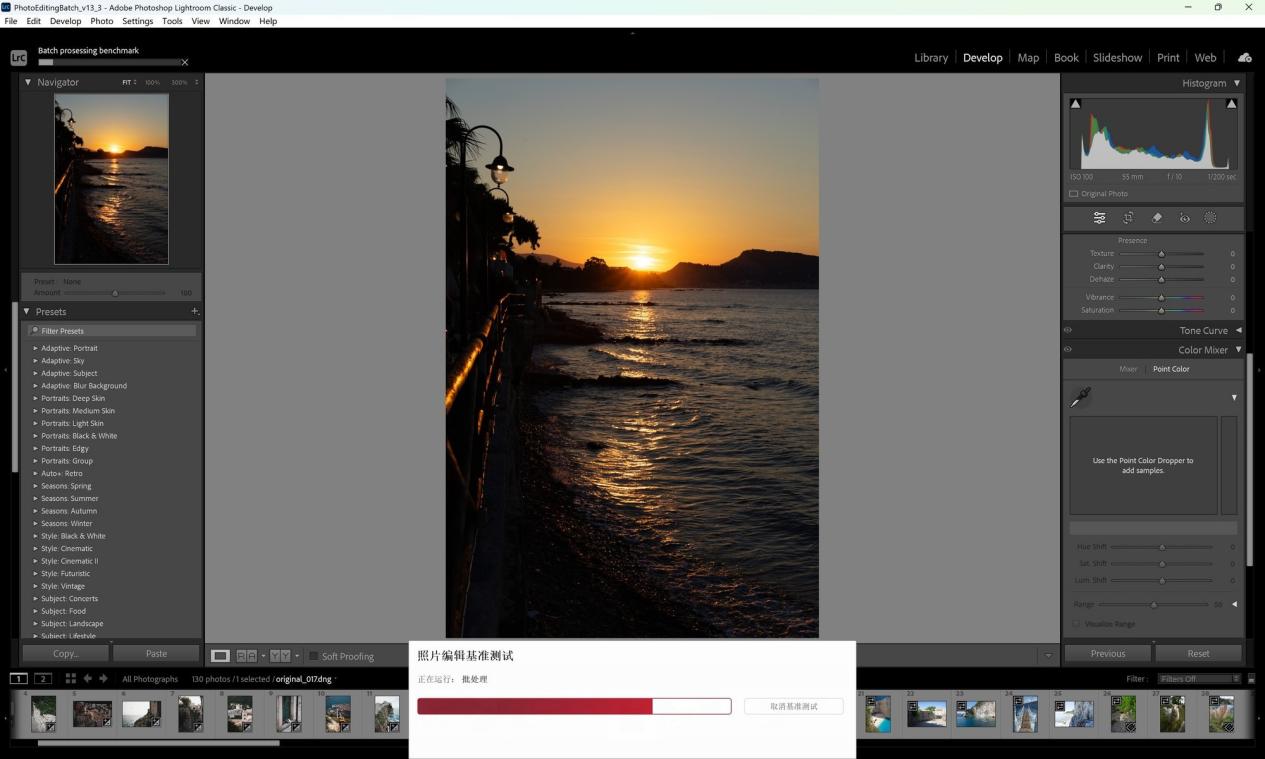Open the Masking tool

(x=1210, y=218)
